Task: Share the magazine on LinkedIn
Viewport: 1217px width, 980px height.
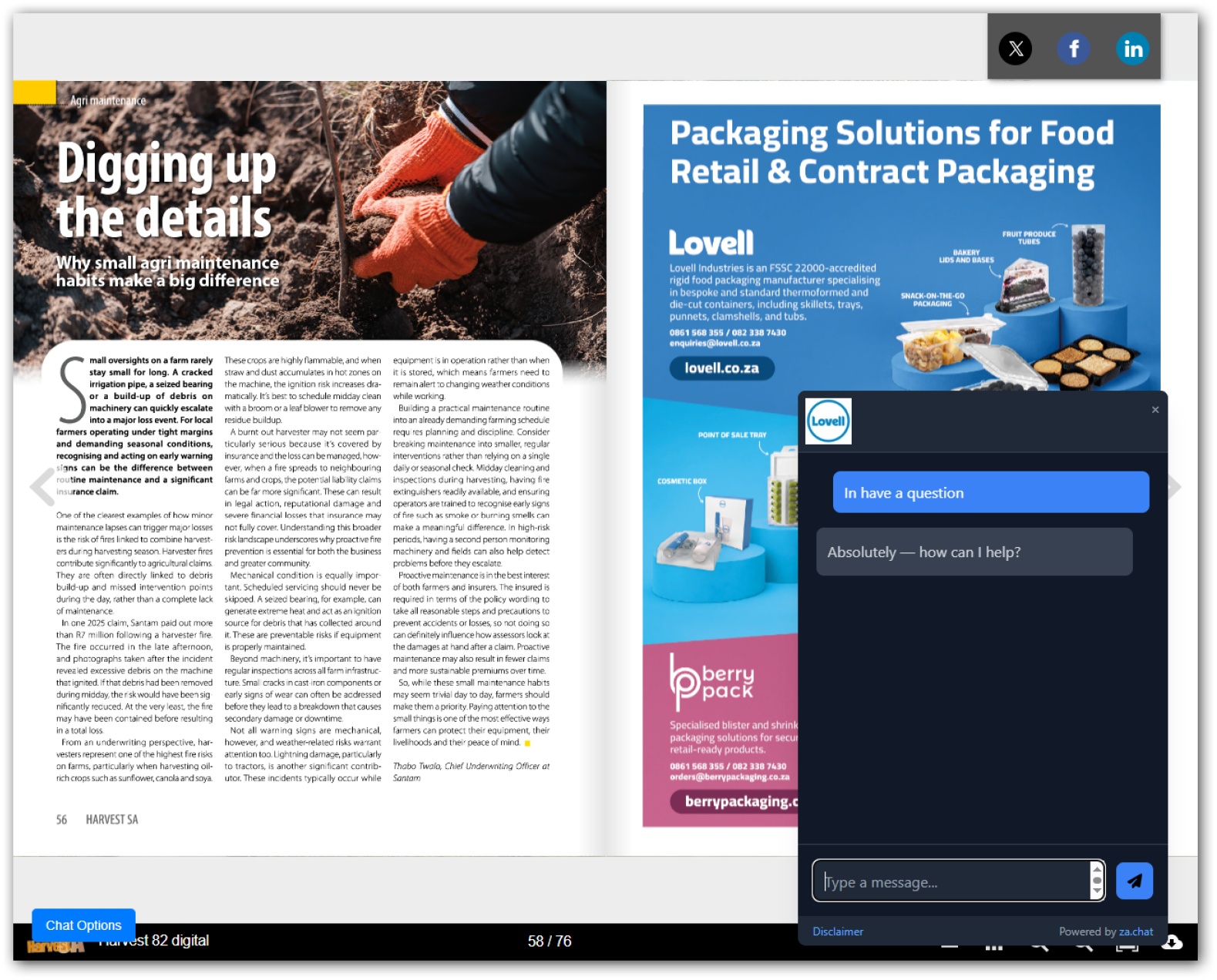Action: tap(1132, 49)
